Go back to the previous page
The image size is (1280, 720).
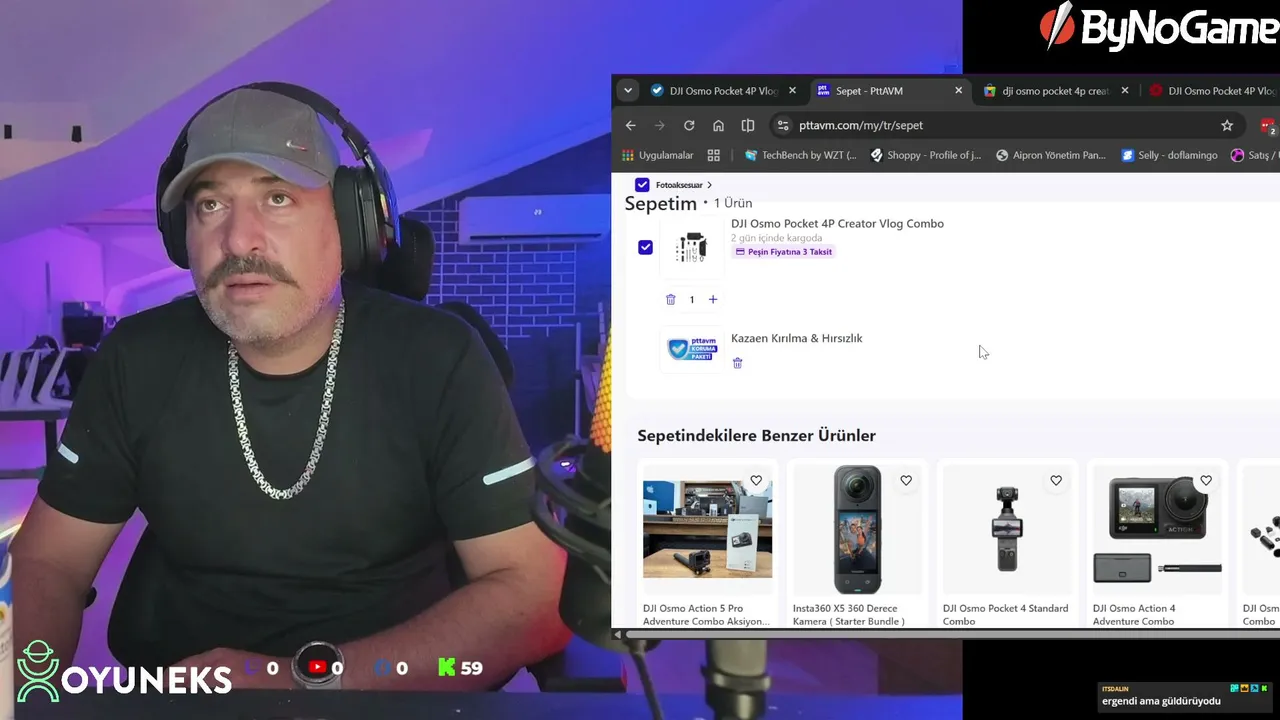pyautogui.click(x=630, y=125)
